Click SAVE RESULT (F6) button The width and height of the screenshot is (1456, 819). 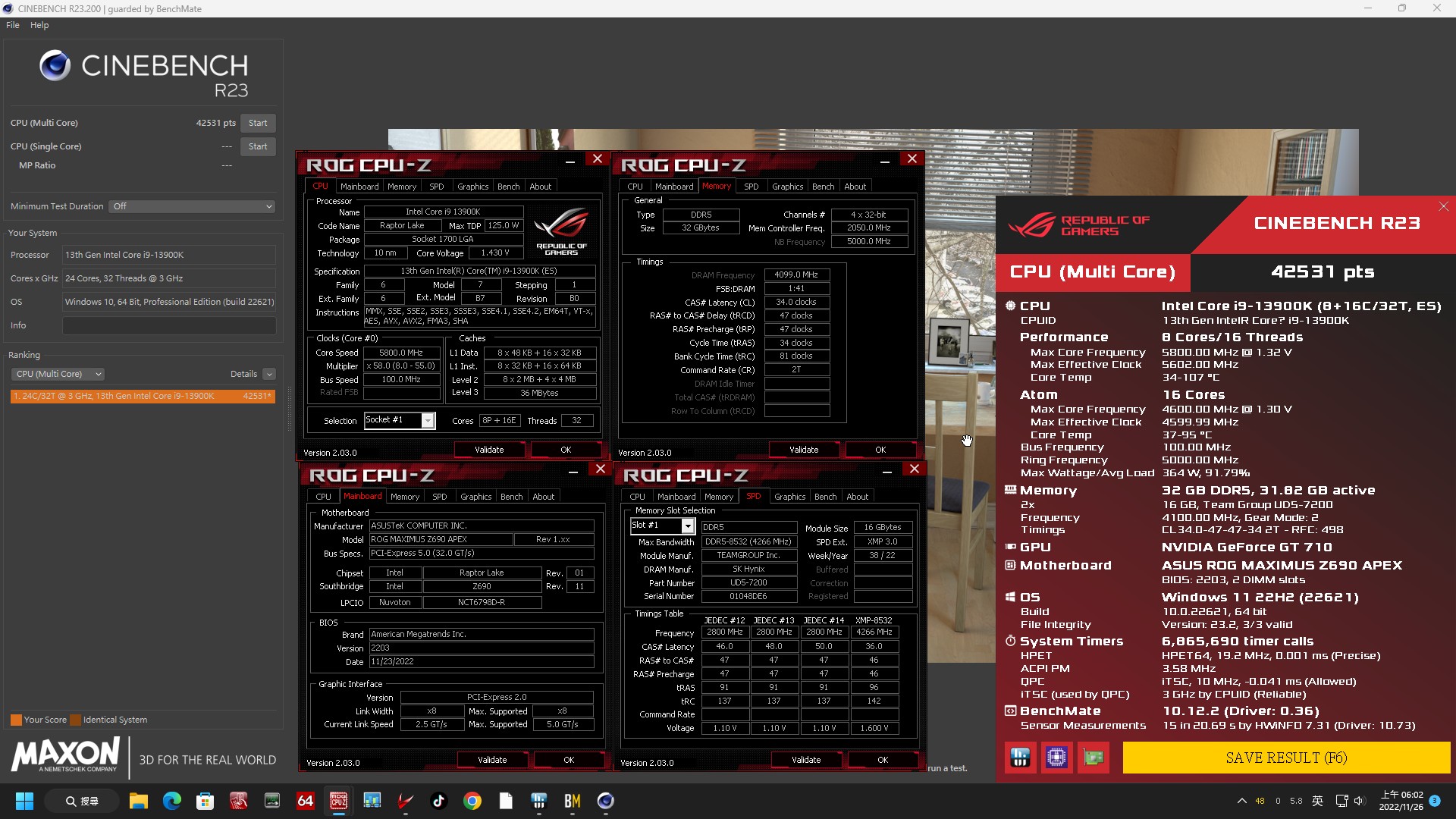1286,758
